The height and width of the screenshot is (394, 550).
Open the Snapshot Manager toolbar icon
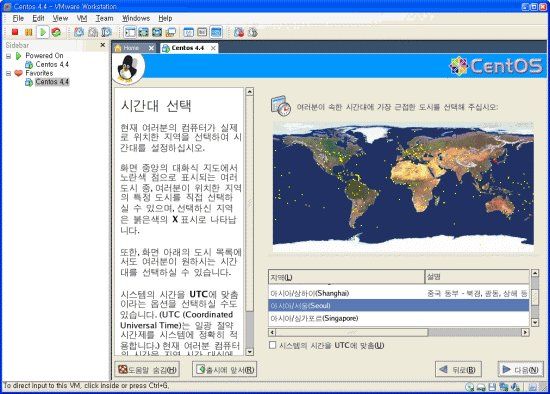tap(107, 32)
